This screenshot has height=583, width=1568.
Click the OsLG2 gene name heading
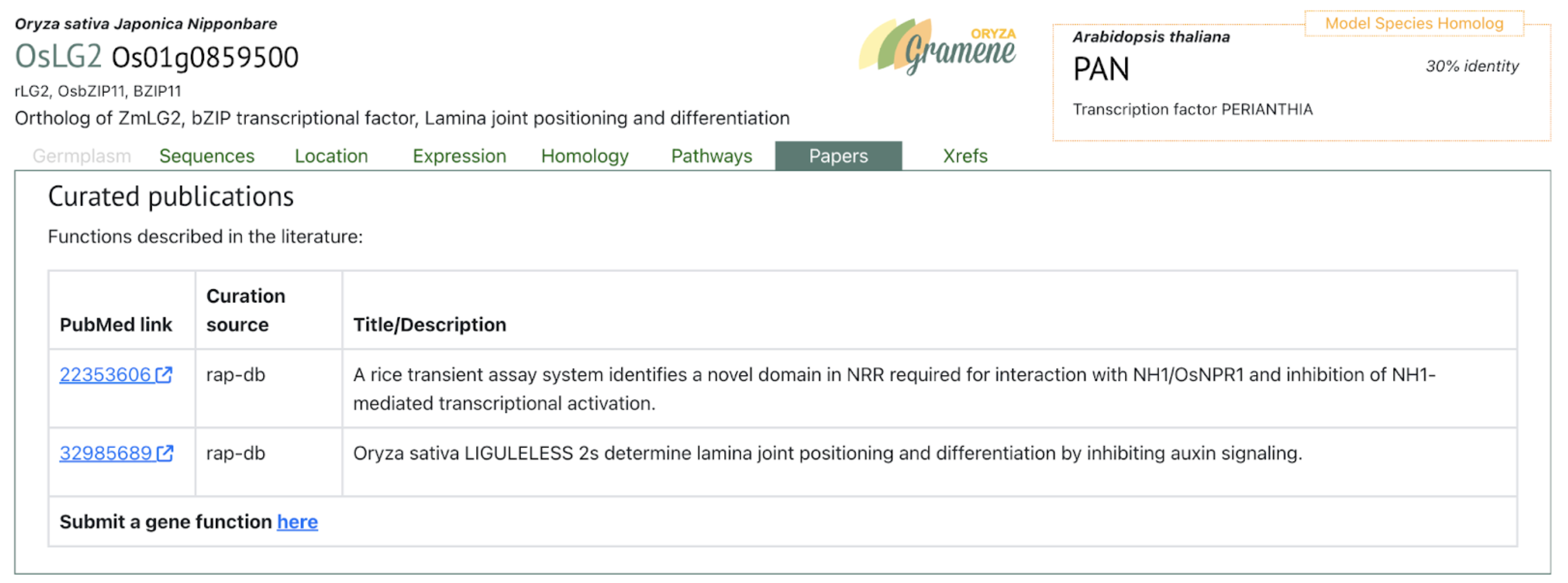[x=58, y=57]
